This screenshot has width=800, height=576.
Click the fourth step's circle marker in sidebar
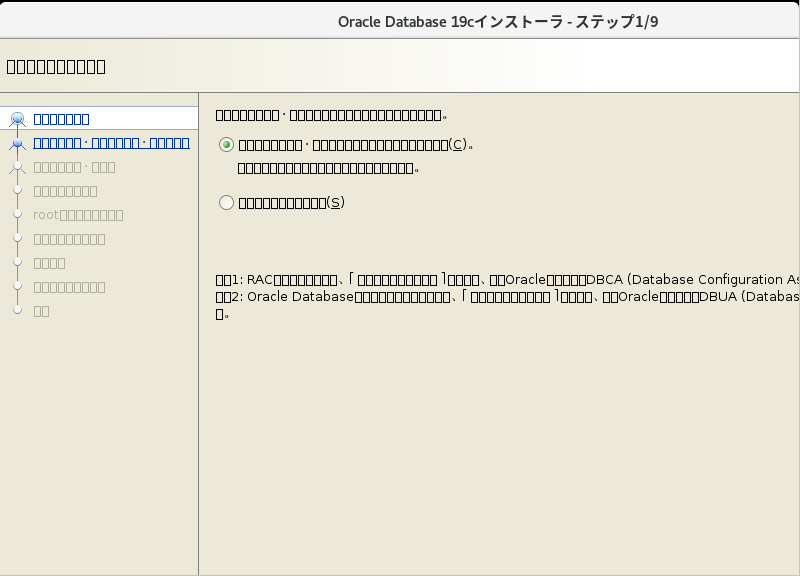(17, 191)
